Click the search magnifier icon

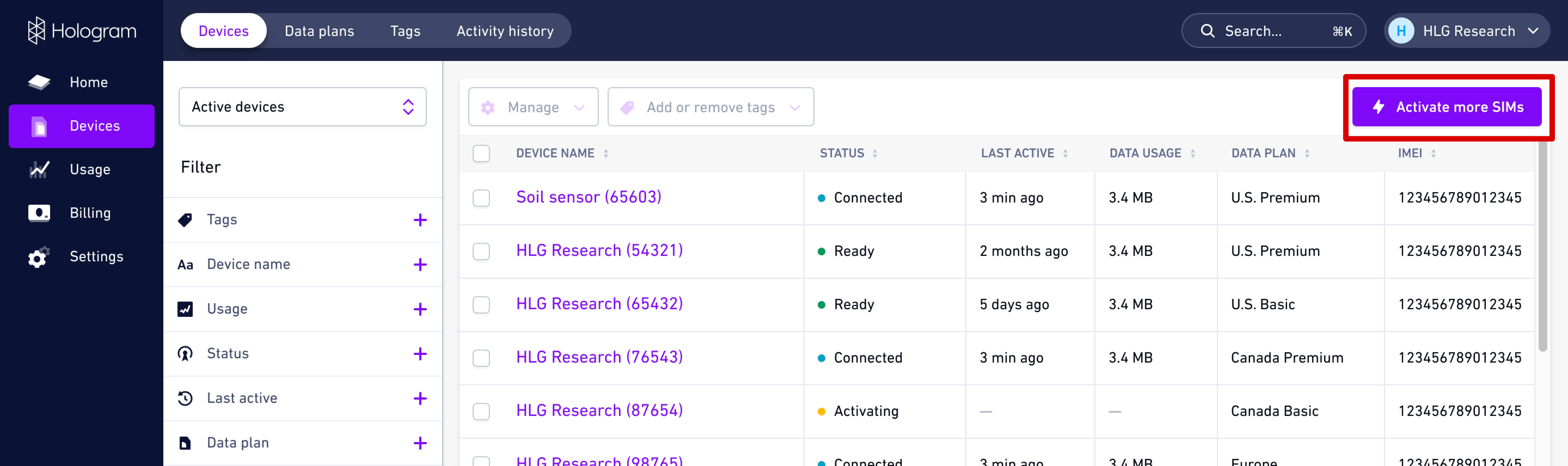coord(1207,31)
